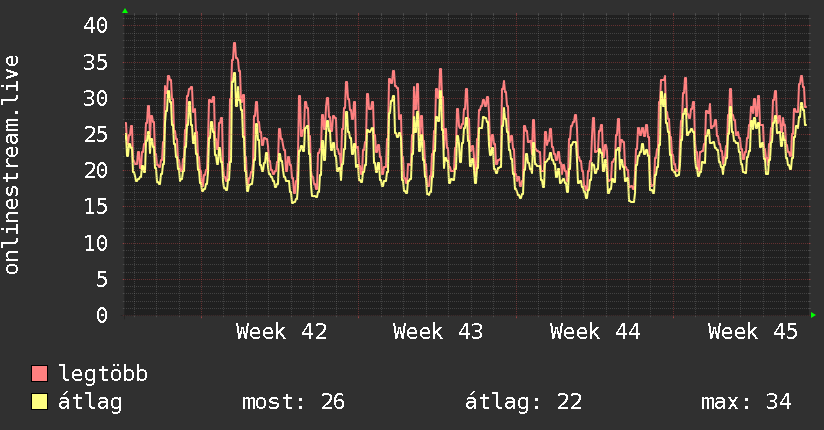The width and height of the screenshot is (824, 430).
Task: Click the Week 42 axis label
Action: click(282, 332)
